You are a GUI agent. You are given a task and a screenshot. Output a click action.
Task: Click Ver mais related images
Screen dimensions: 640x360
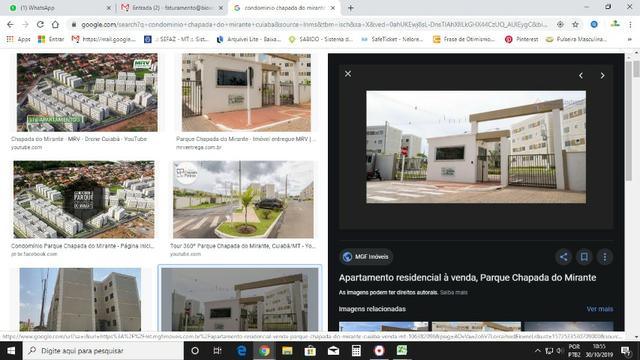[600, 309]
